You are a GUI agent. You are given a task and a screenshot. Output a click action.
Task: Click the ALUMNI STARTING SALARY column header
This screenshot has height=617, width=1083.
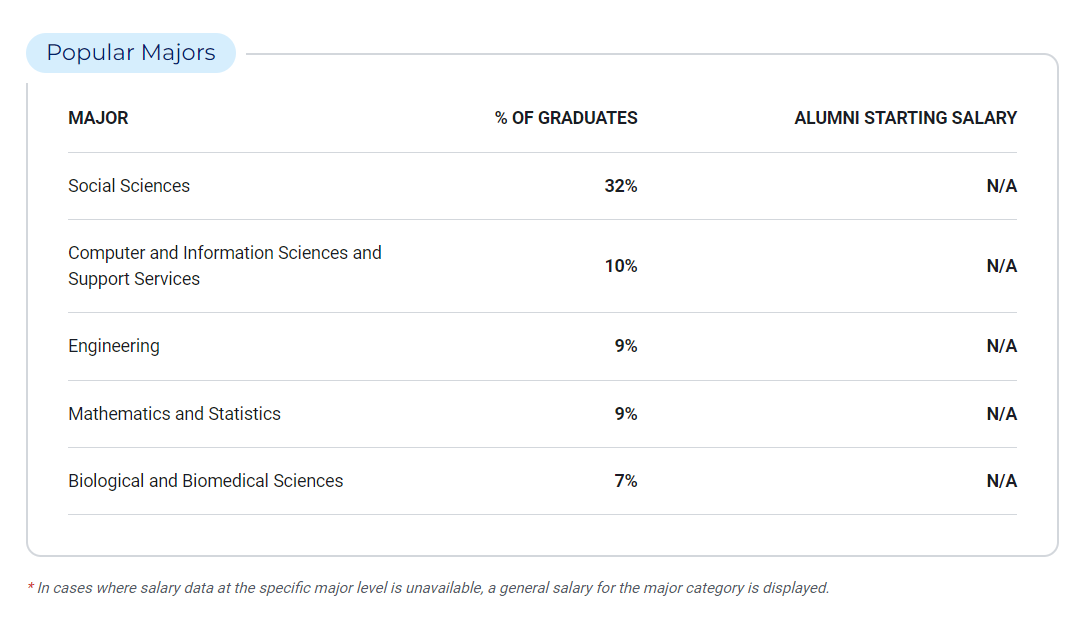pyautogui.click(x=905, y=118)
